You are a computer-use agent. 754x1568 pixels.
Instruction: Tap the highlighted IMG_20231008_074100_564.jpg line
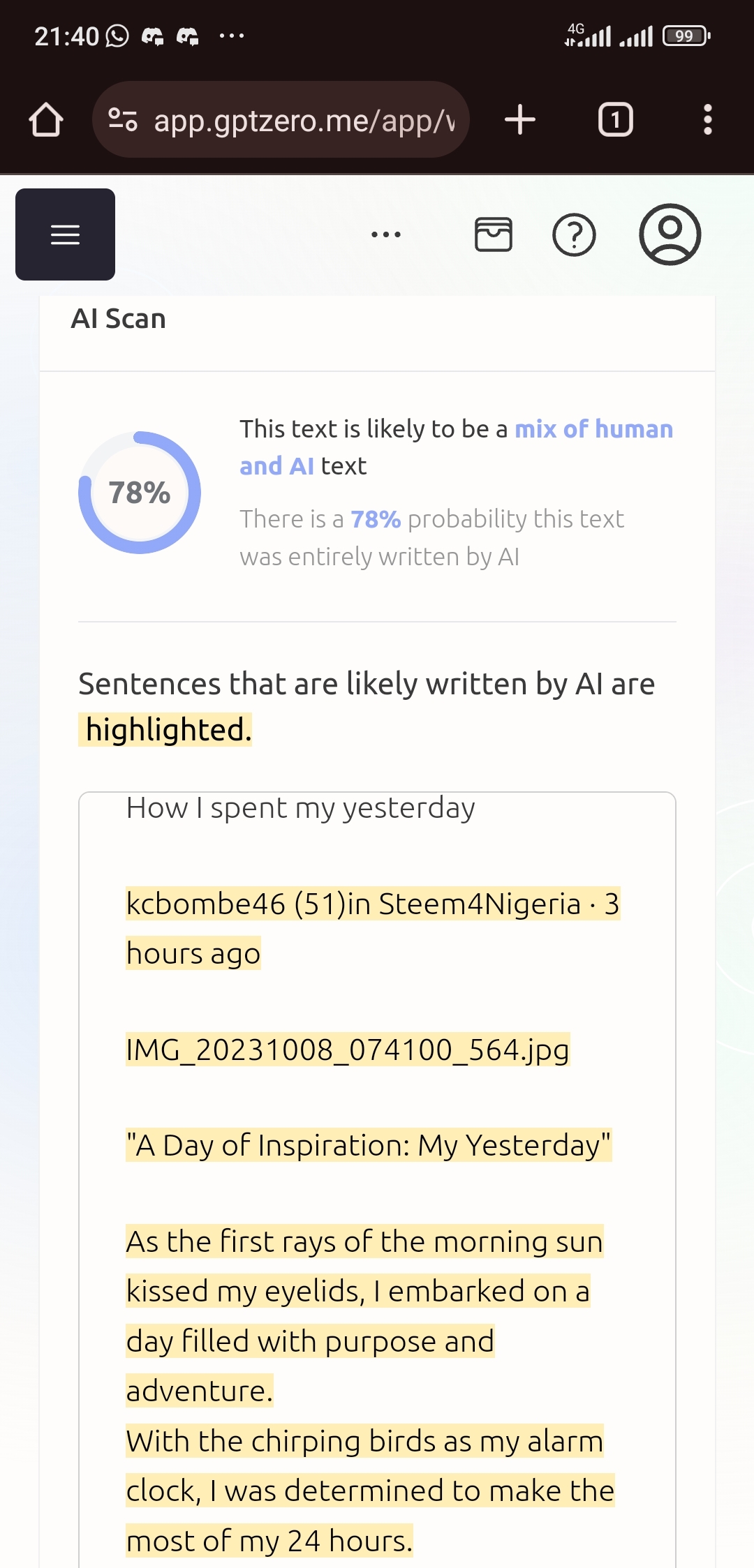tap(348, 1050)
